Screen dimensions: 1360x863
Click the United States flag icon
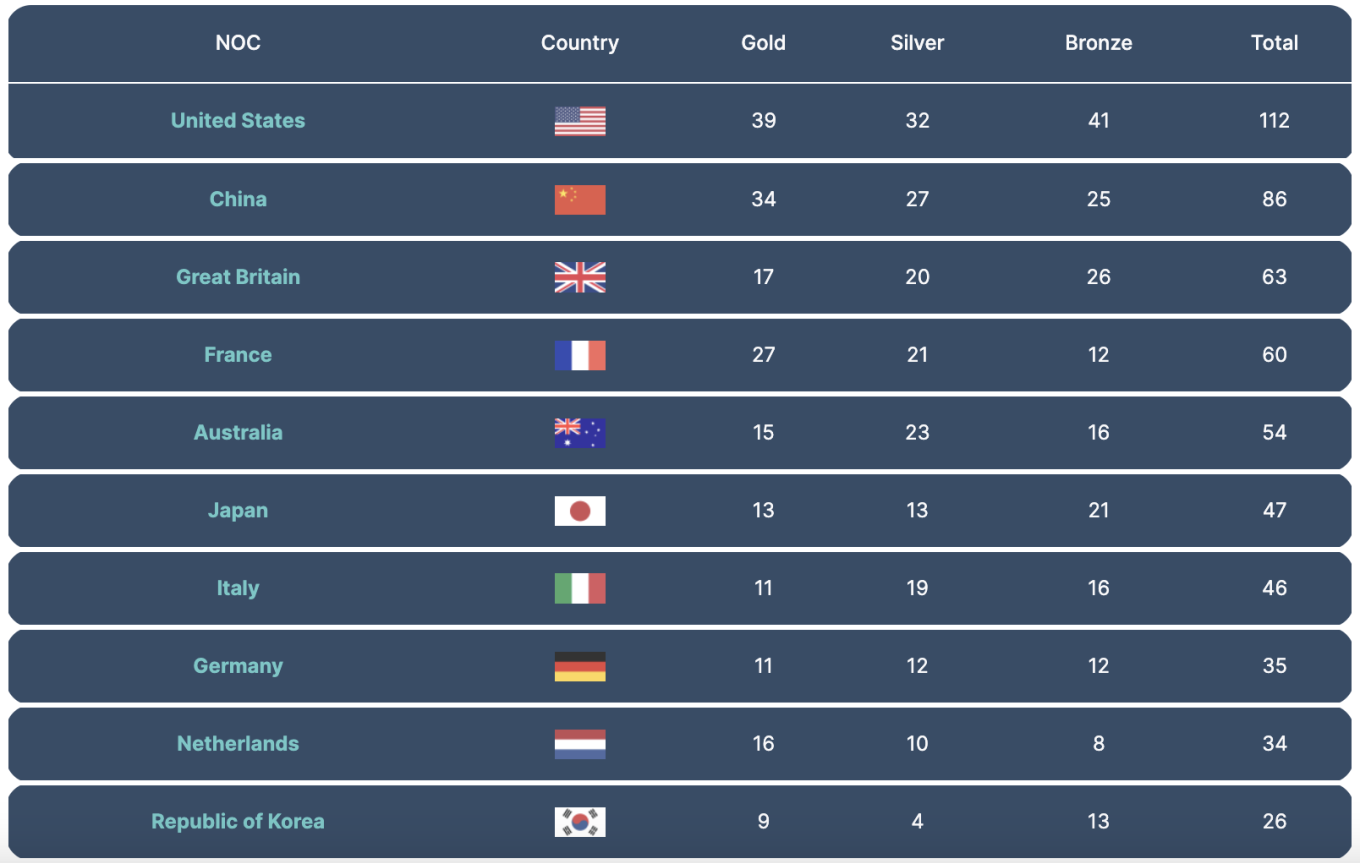pyautogui.click(x=580, y=121)
